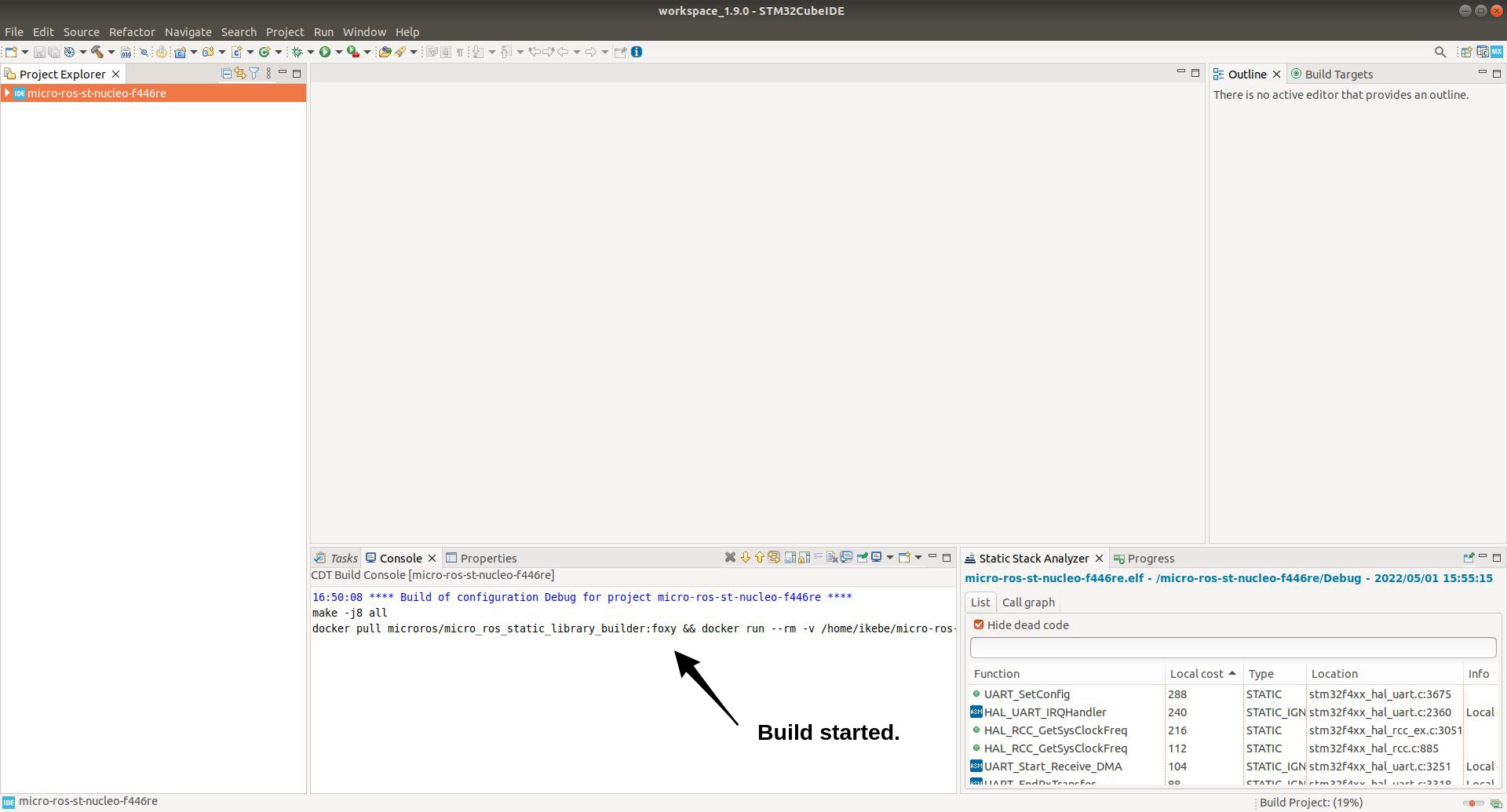Click the Back navigation arrow icon
Viewport: 1507px width, 812px height.
[x=563, y=52]
